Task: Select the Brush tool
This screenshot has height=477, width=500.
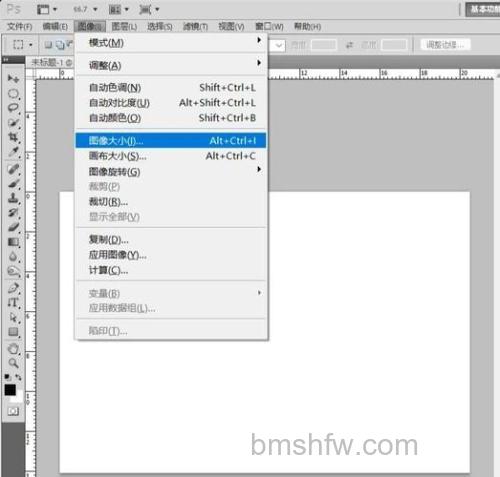Action: coord(13,184)
